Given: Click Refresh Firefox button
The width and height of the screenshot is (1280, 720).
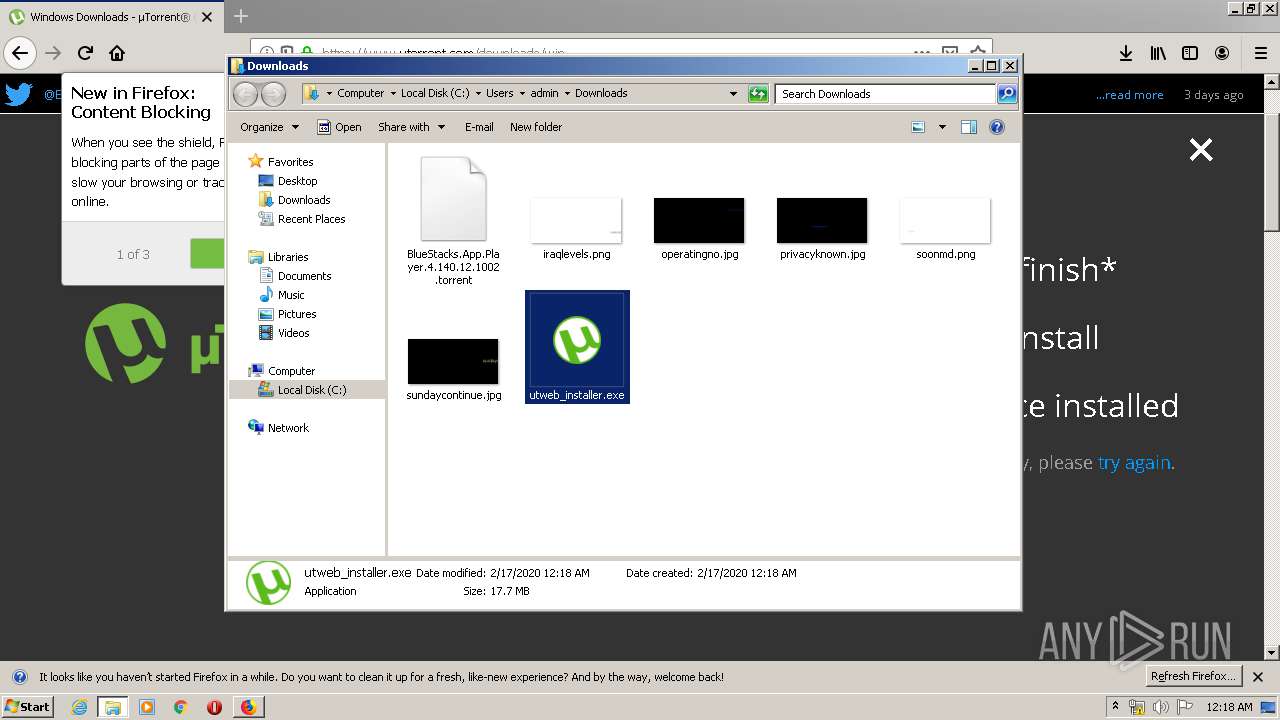Looking at the screenshot, I should [1193, 677].
